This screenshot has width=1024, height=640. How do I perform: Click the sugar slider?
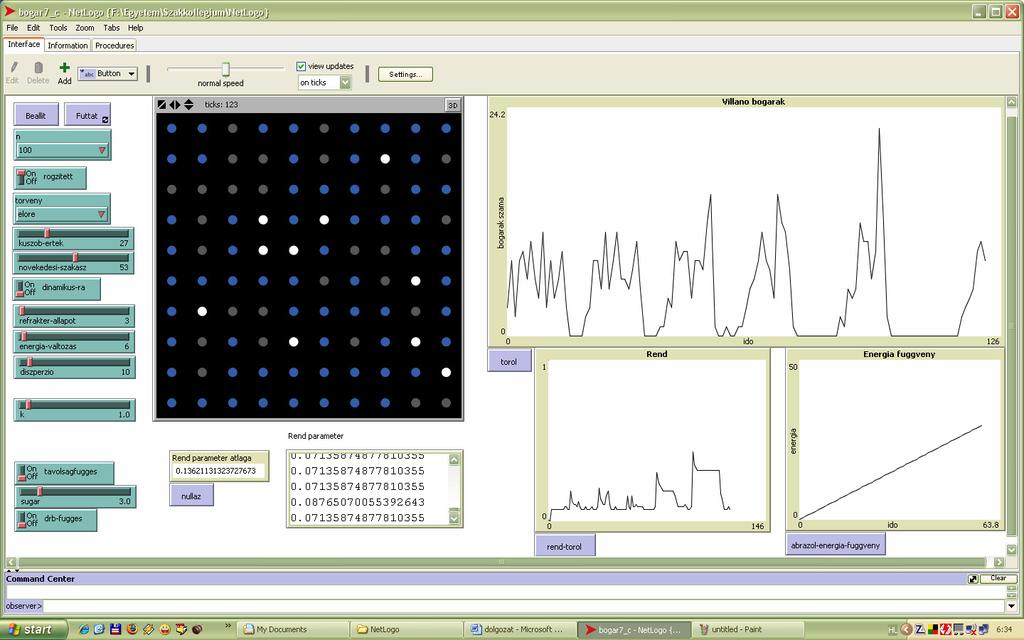75,496
